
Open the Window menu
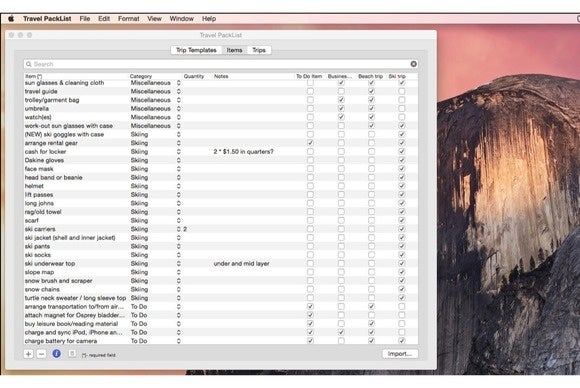tap(182, 18)
